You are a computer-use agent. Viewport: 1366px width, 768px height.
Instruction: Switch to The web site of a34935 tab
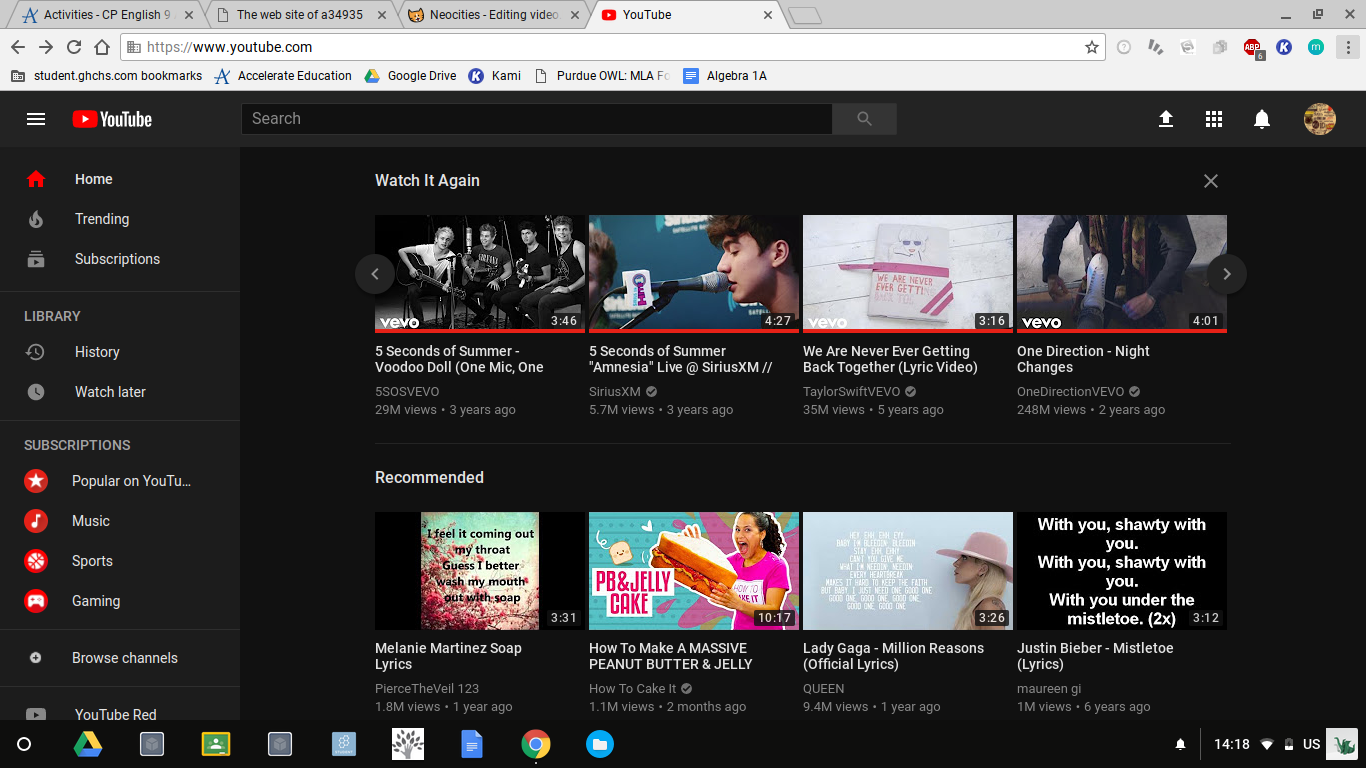(x=300, y=15)
